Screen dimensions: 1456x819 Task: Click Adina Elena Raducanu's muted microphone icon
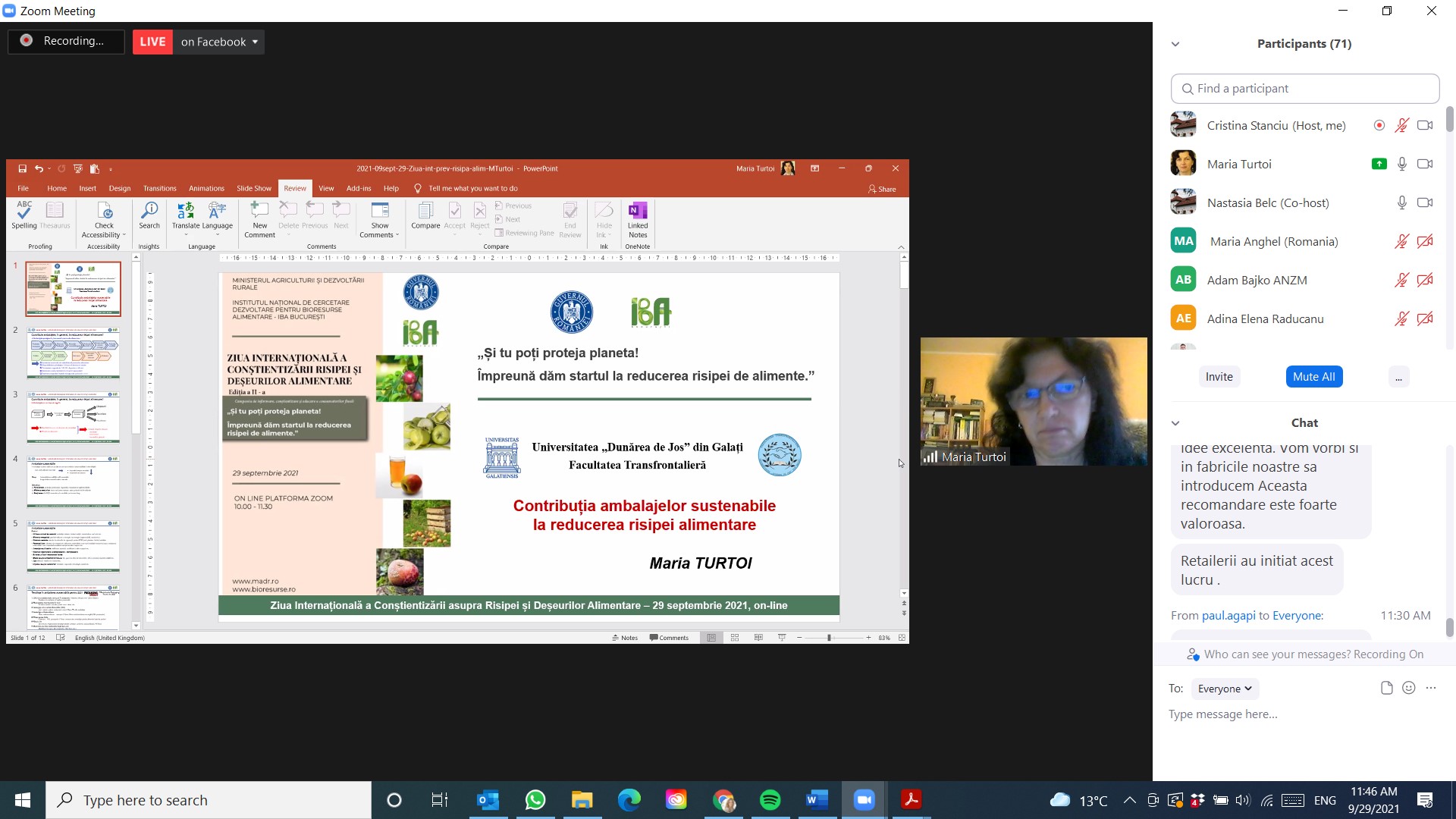(x=1401, y=318)
